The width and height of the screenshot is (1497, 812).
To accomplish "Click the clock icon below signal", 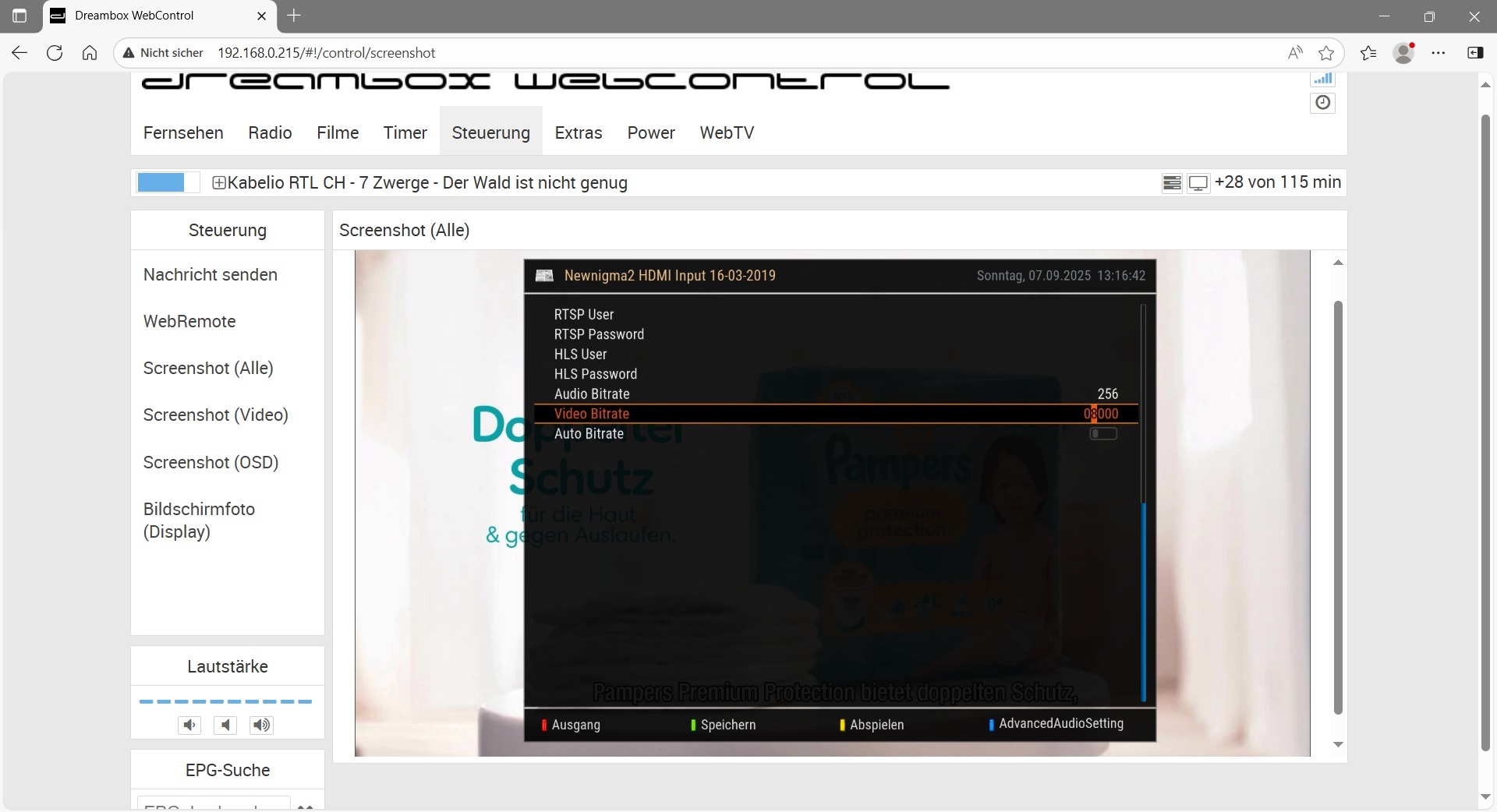I will coord(1323,103).
